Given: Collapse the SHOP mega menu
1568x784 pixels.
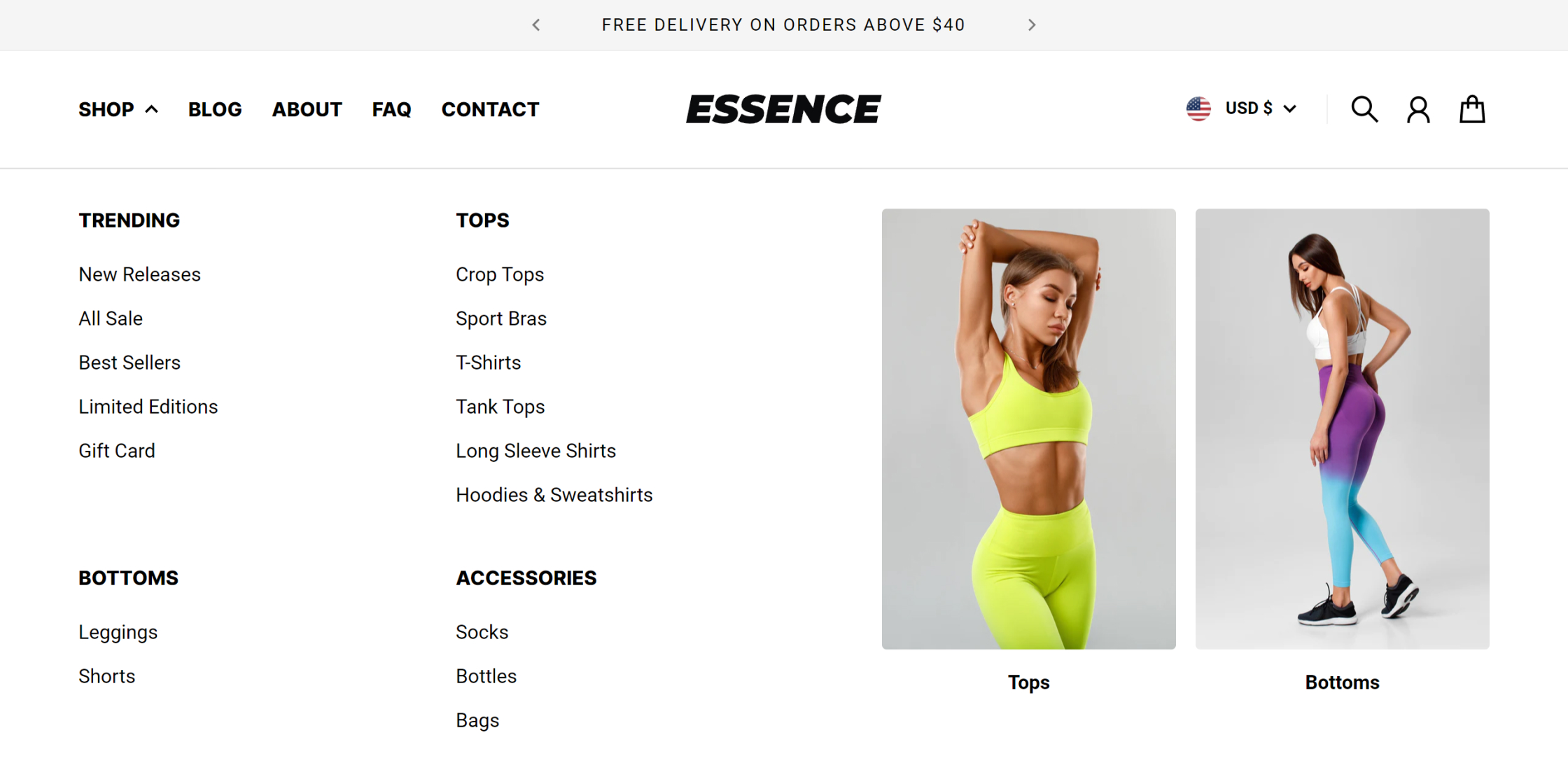Looking at the screenshot, I should (118, 109).
